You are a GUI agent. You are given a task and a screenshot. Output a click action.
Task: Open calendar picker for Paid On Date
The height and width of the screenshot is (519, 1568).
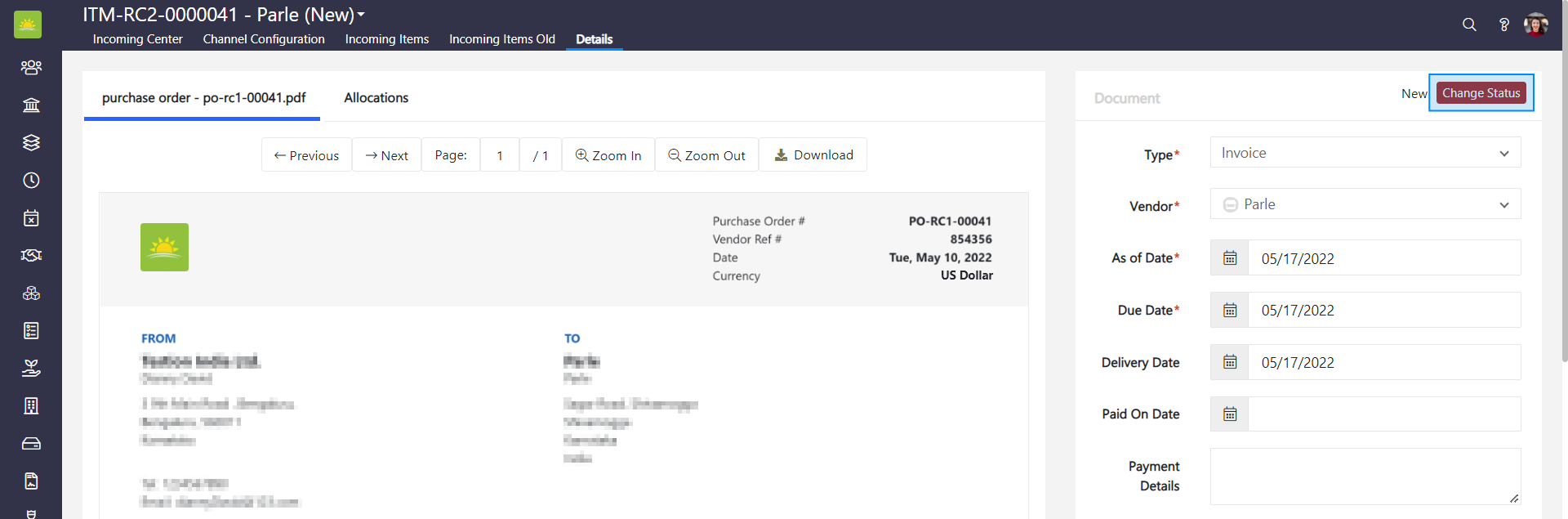(1230, 414)
